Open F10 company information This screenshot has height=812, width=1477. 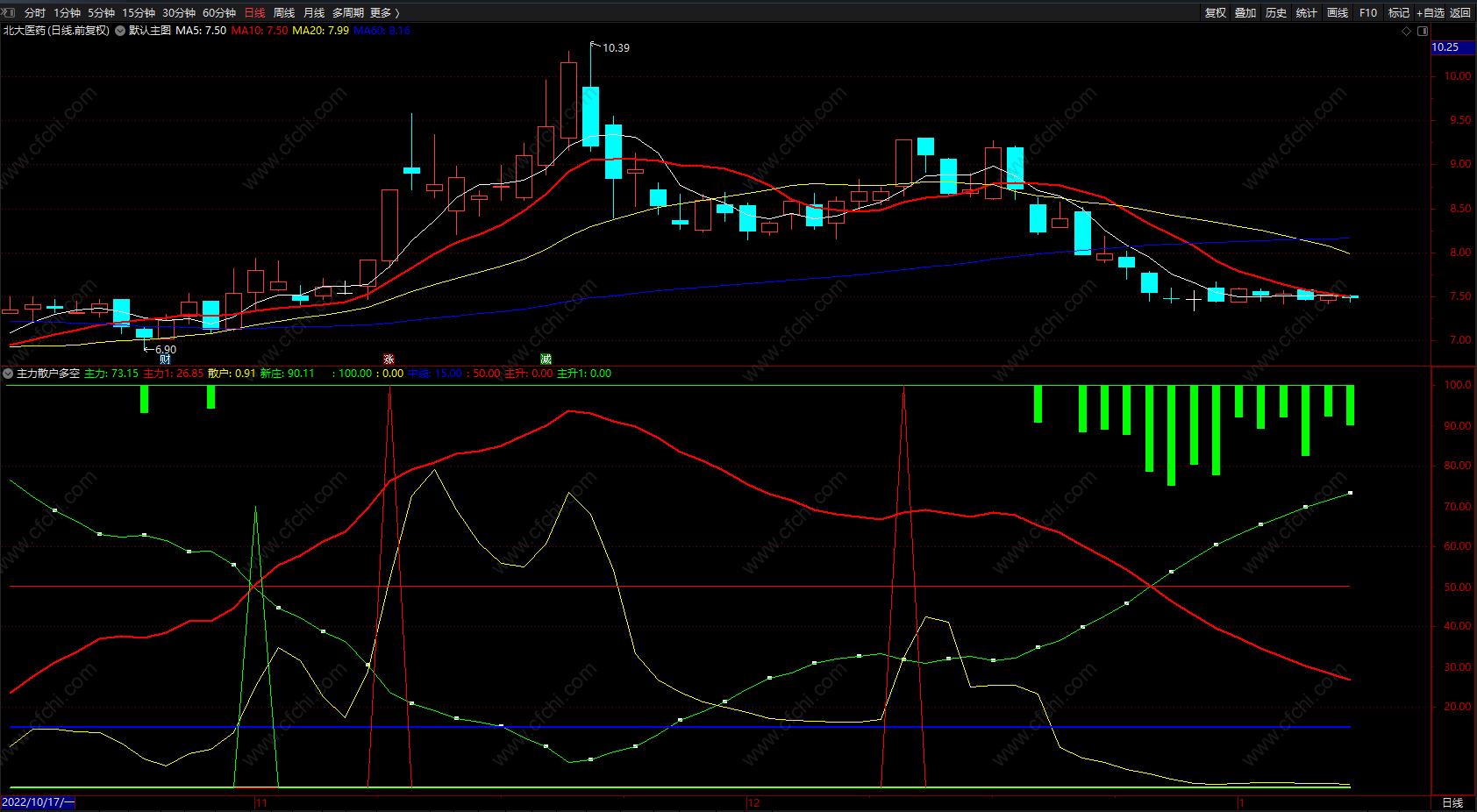1368,12
